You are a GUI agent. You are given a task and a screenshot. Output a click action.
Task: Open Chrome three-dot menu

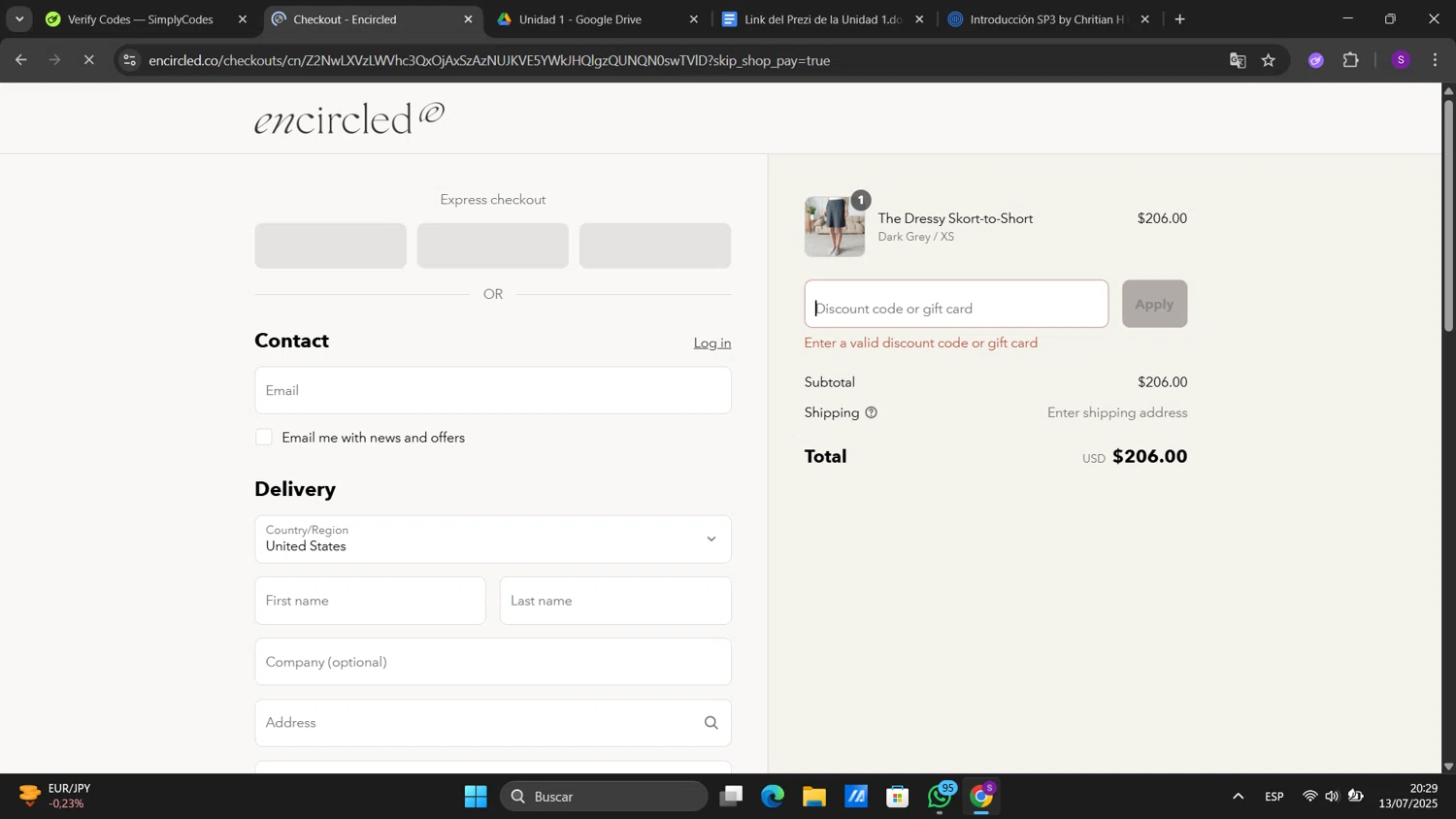1436,60
